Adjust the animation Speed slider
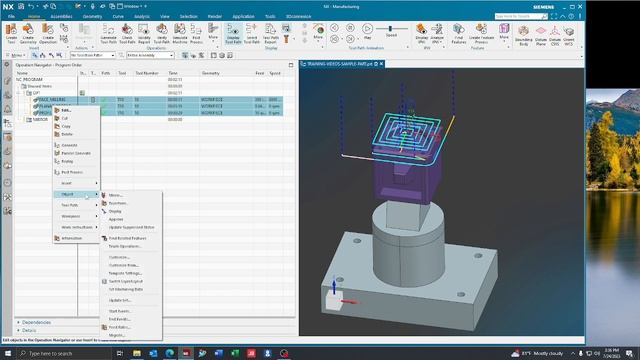This screenshot has width=640, height=360. click(x=391, y=29)
